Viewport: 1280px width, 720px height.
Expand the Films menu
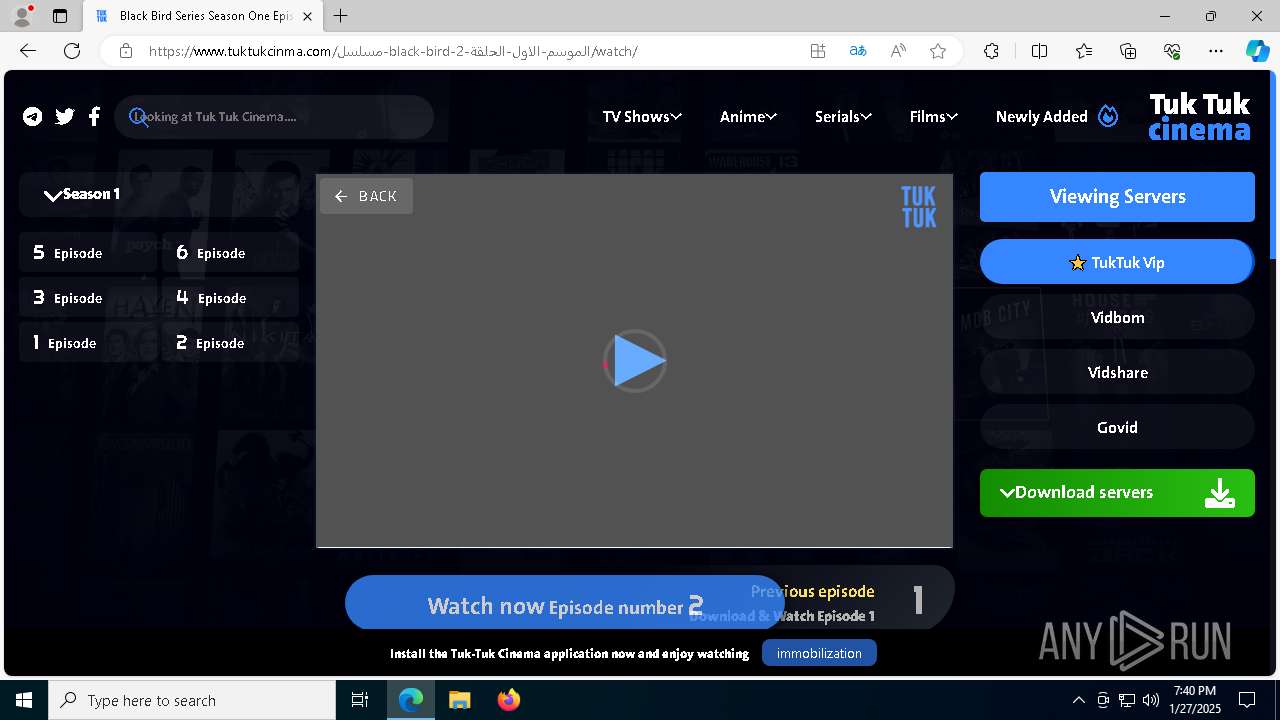pos(934,117)
